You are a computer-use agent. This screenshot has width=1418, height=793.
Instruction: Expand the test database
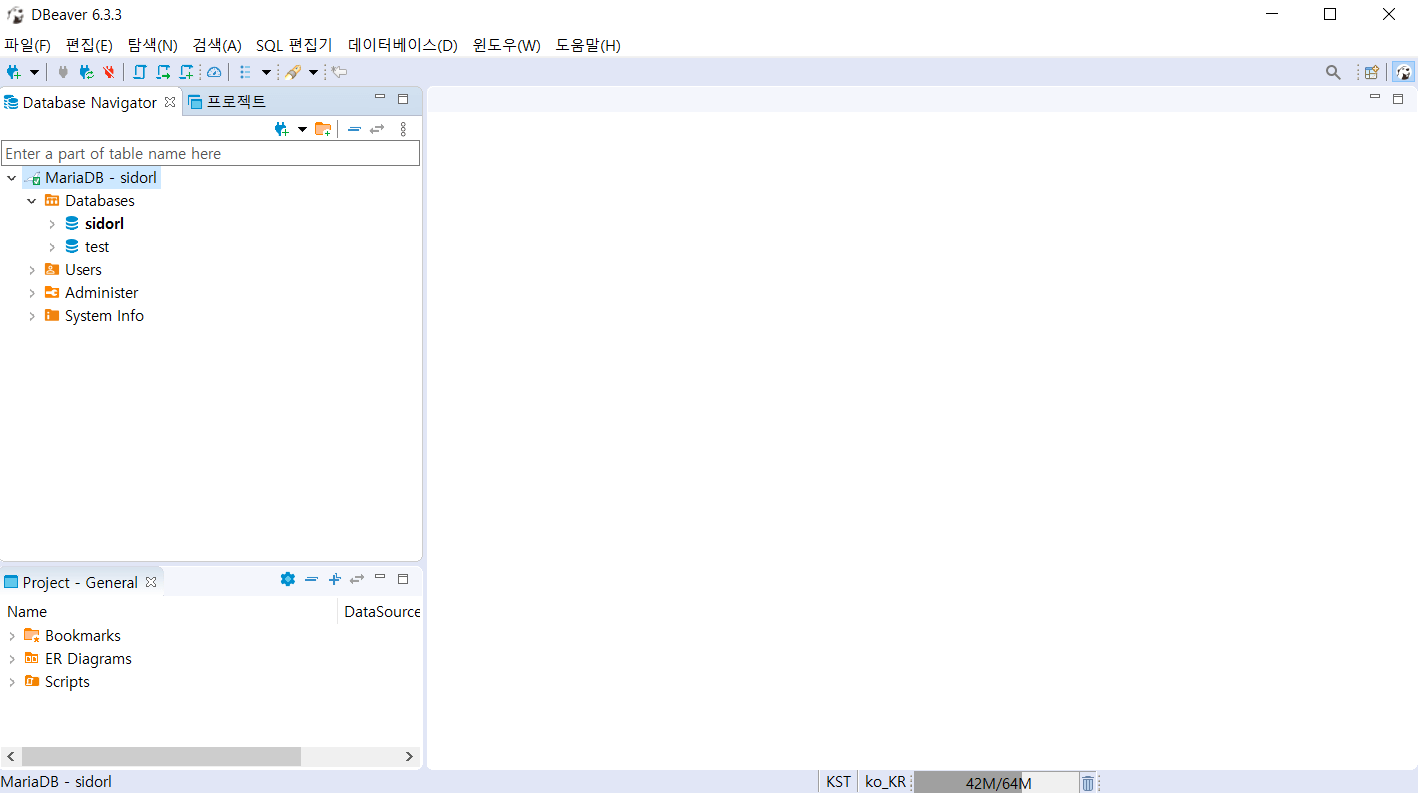pos(52,247)
